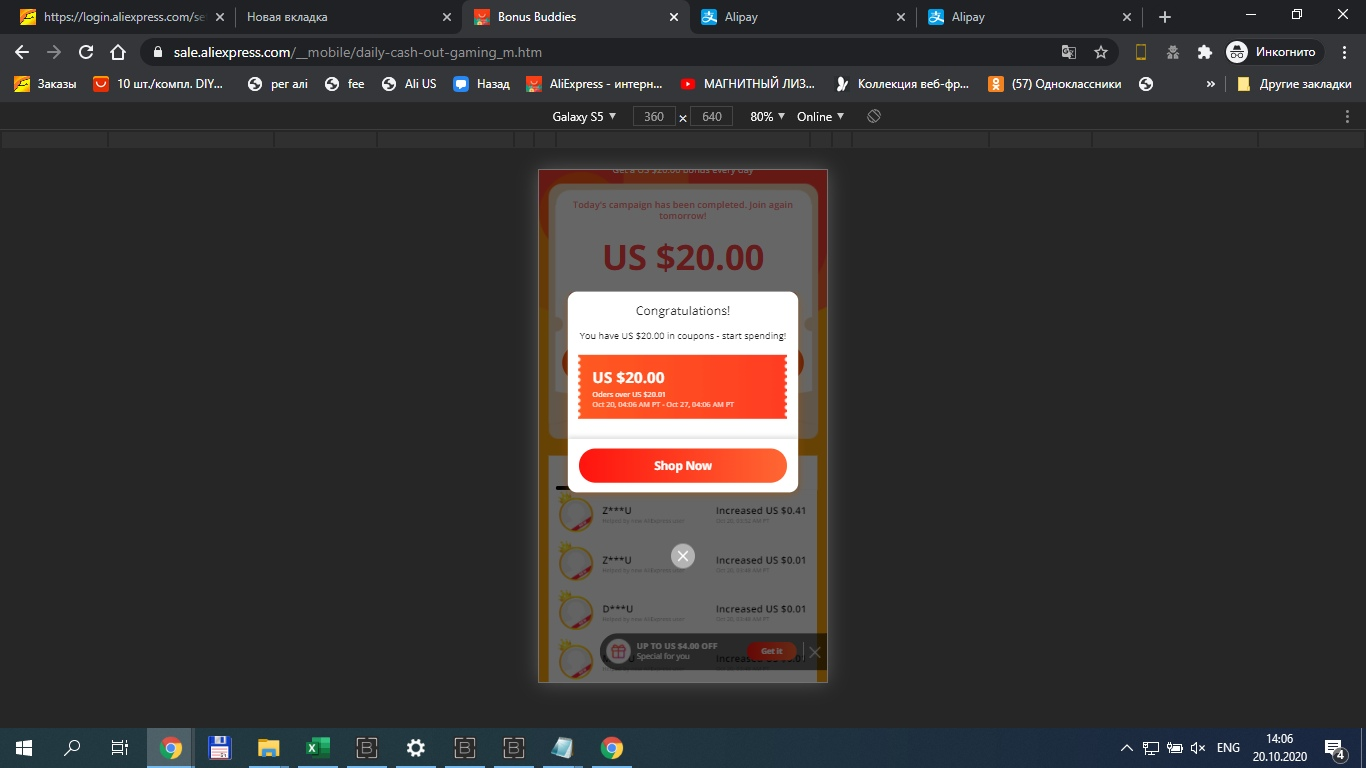Expand the hidden bookmarks chevron
The height and width of the screenshot is (768, 1366).
(1211, 84)
